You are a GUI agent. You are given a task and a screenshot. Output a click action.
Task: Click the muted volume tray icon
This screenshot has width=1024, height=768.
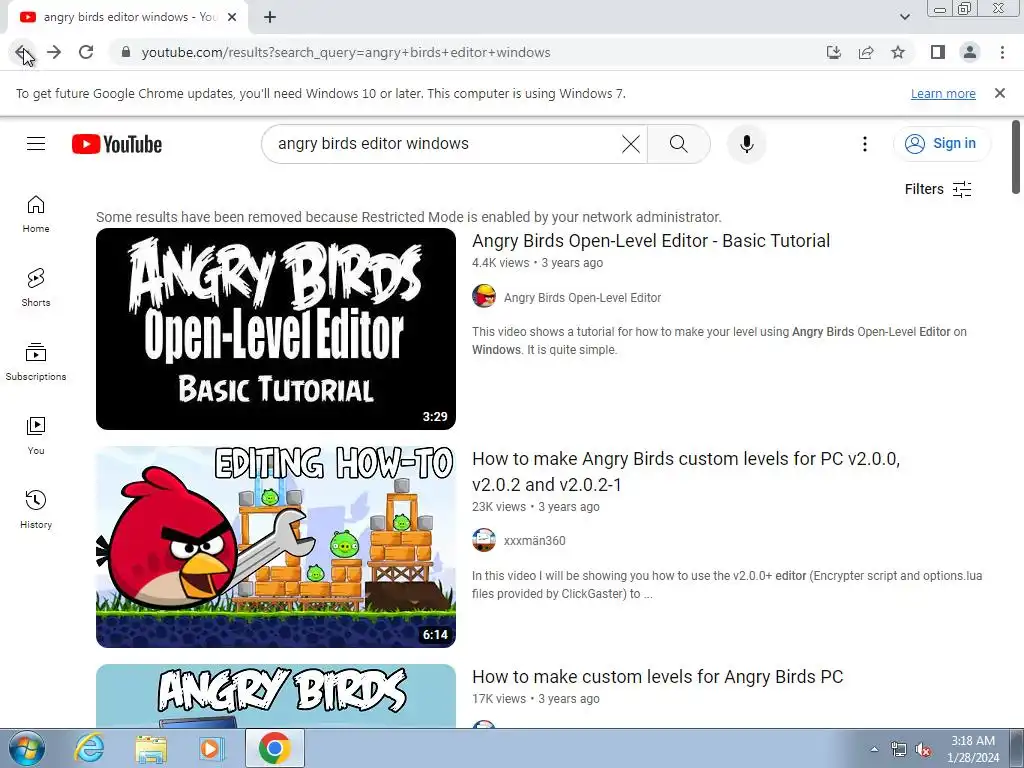923,749
